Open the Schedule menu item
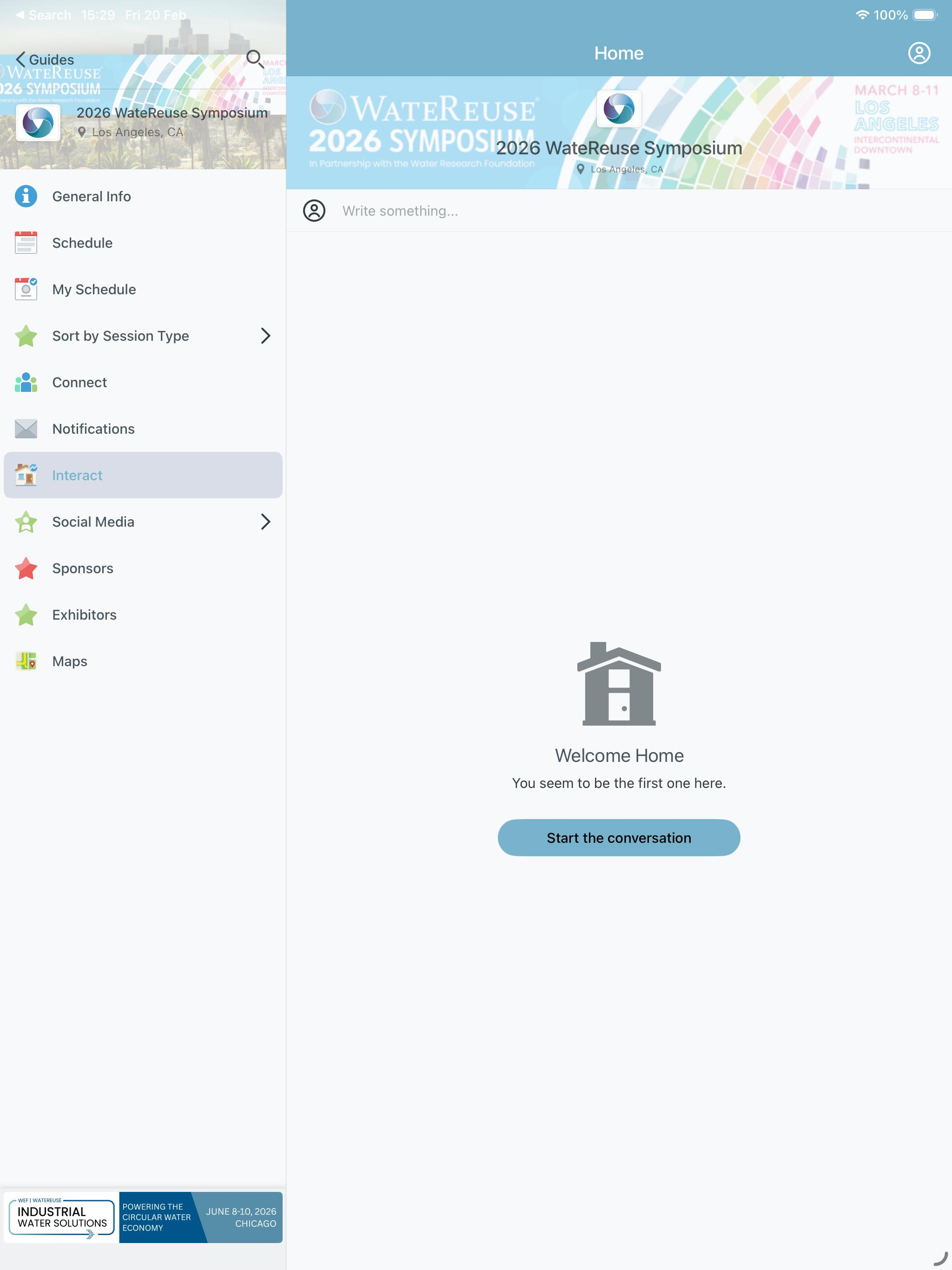This screenshot has height=1270, width=952. (x=143, y=243)
